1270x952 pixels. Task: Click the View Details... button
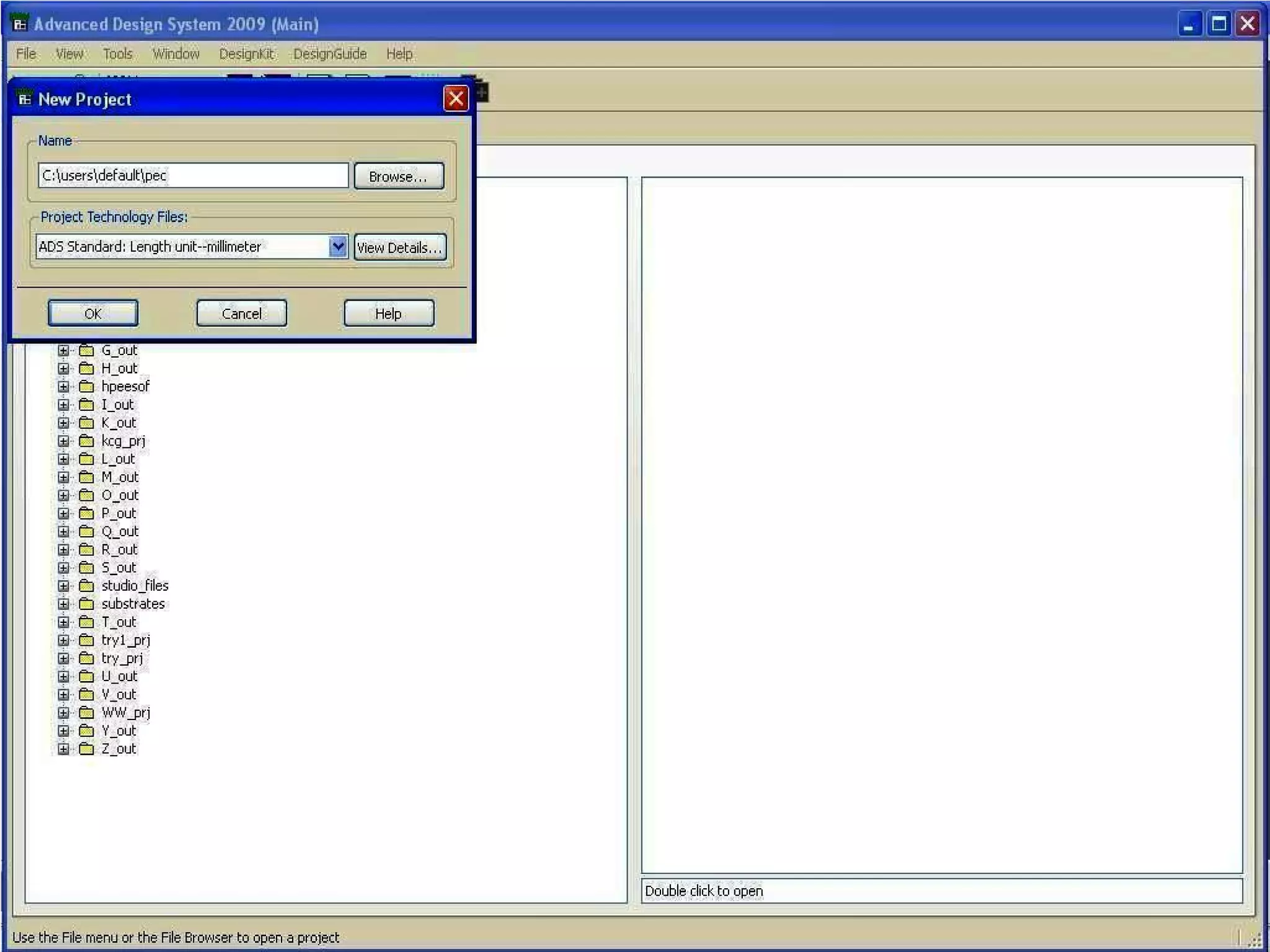click(400, 248)
